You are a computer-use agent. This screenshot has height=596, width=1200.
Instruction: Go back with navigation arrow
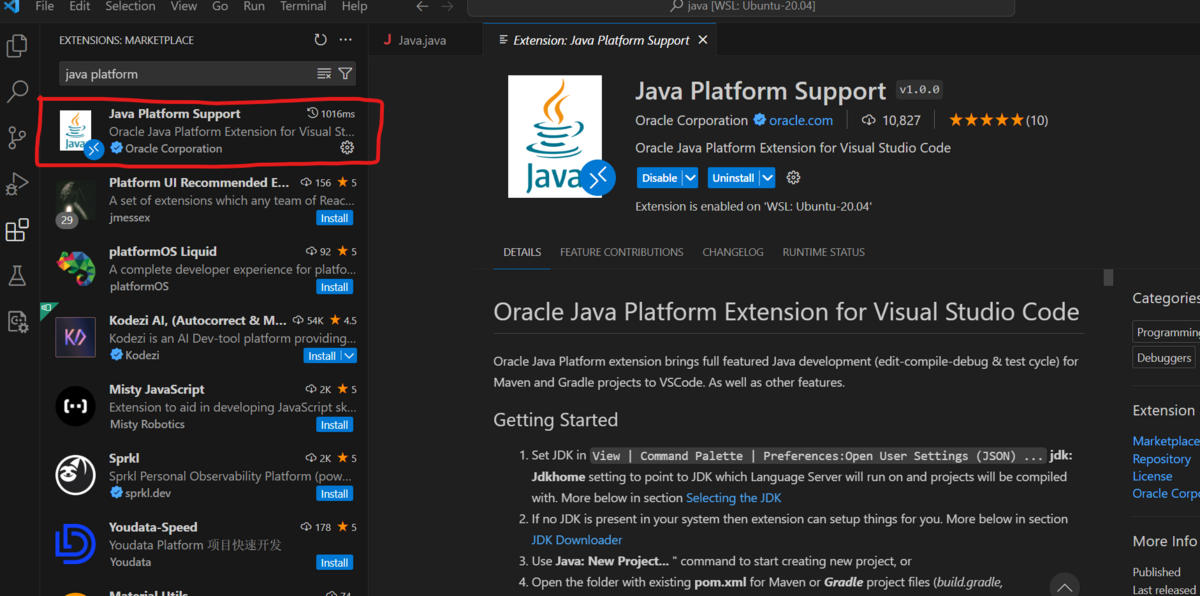[422, 7]
